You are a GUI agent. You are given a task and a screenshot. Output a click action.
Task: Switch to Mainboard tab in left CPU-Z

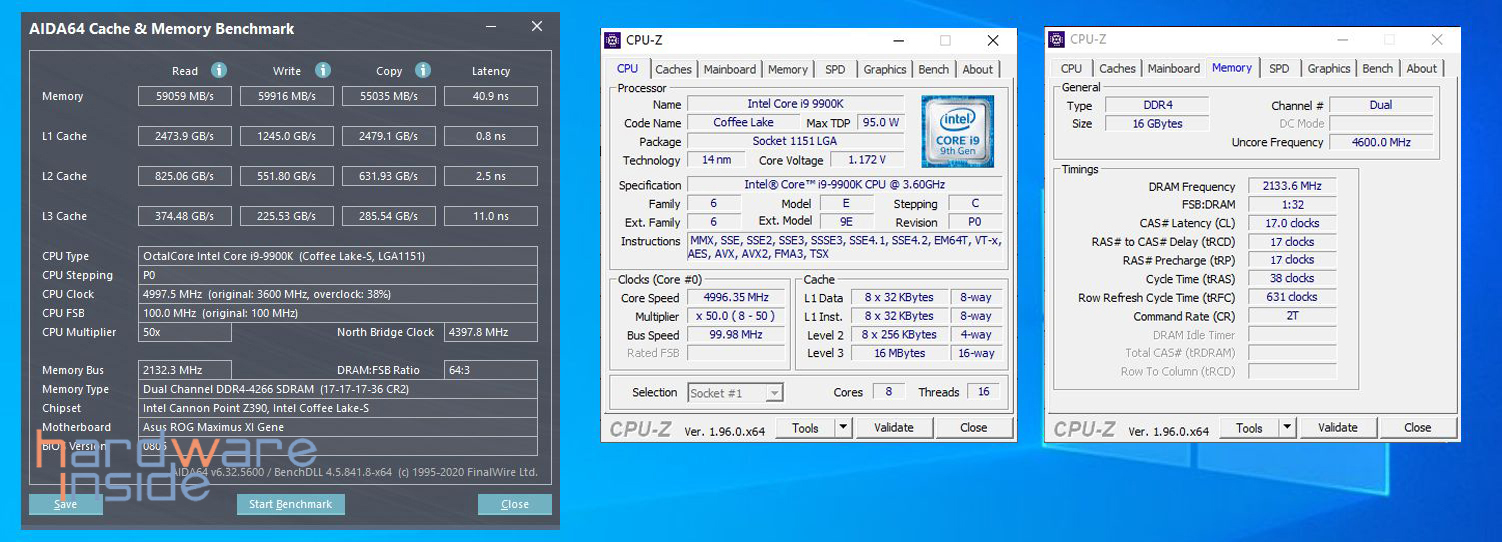click(730, 69)
